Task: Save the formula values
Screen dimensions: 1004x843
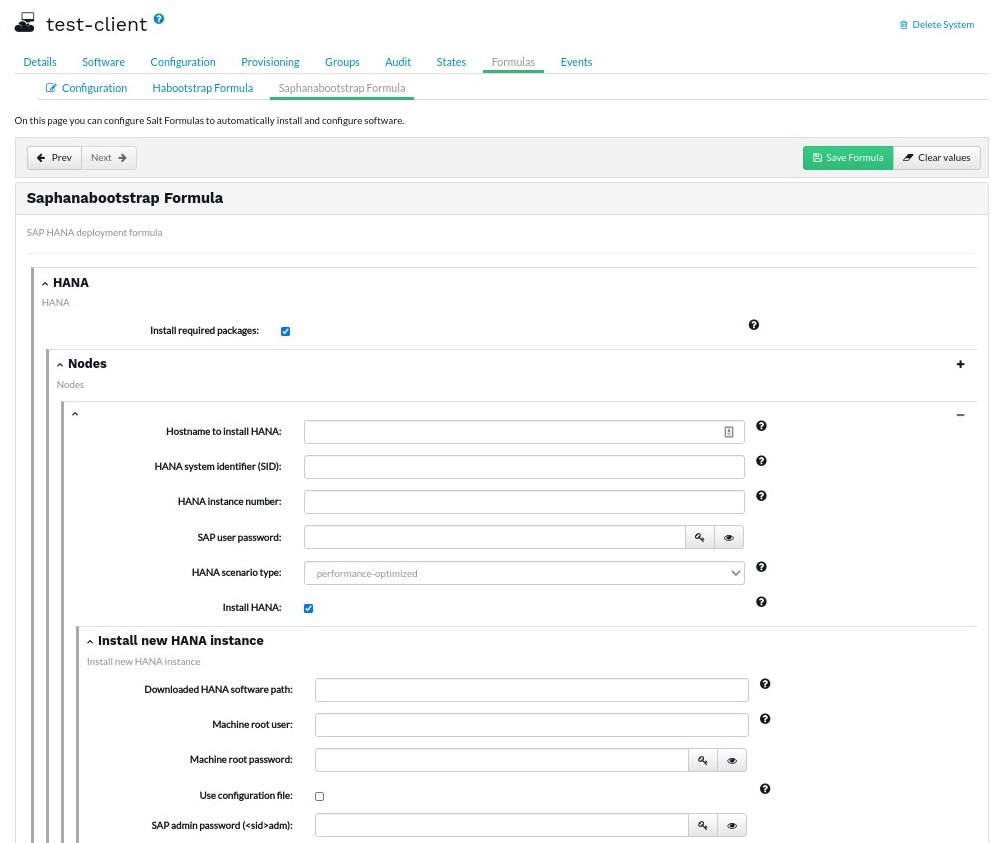Action: pos(847,157)
